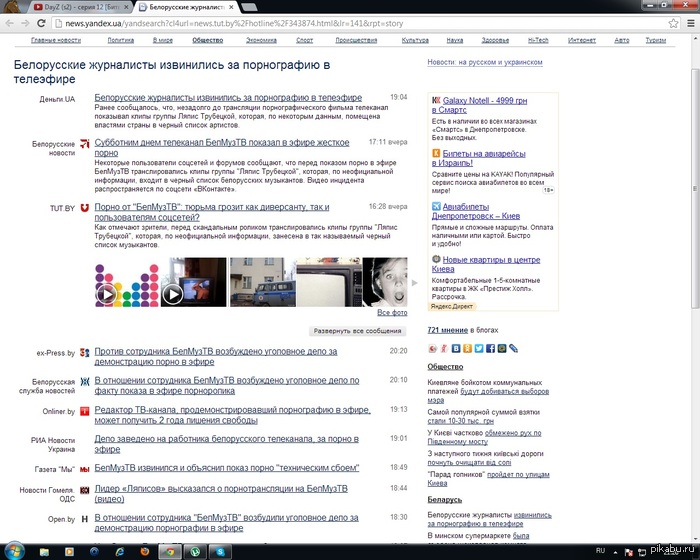This screenshot has width=700, height=560.
Task: Select the 'Белорусские журналисты' browser tab
Action: pyautogui.click(x=187, y=7)
